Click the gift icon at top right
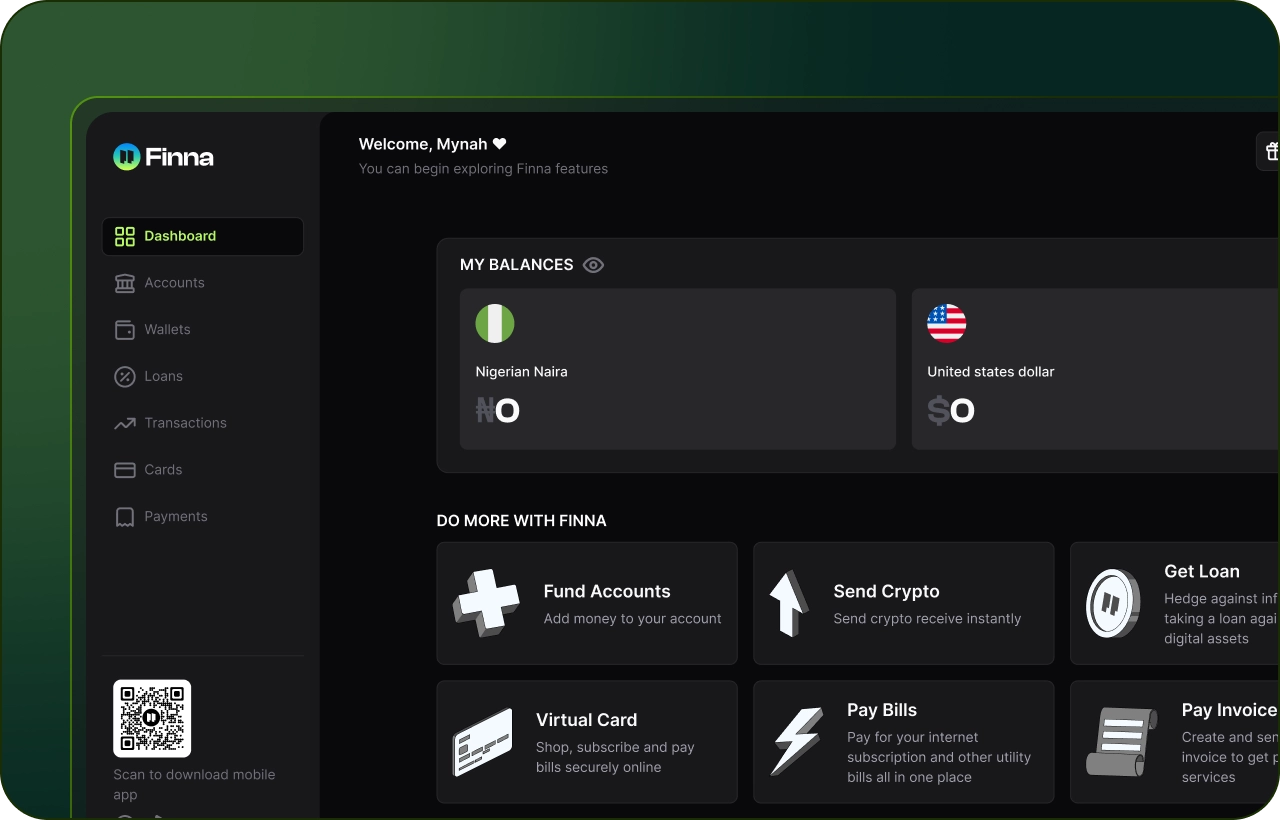This screenshot has height=820, width=1280. pos(1270,152)
